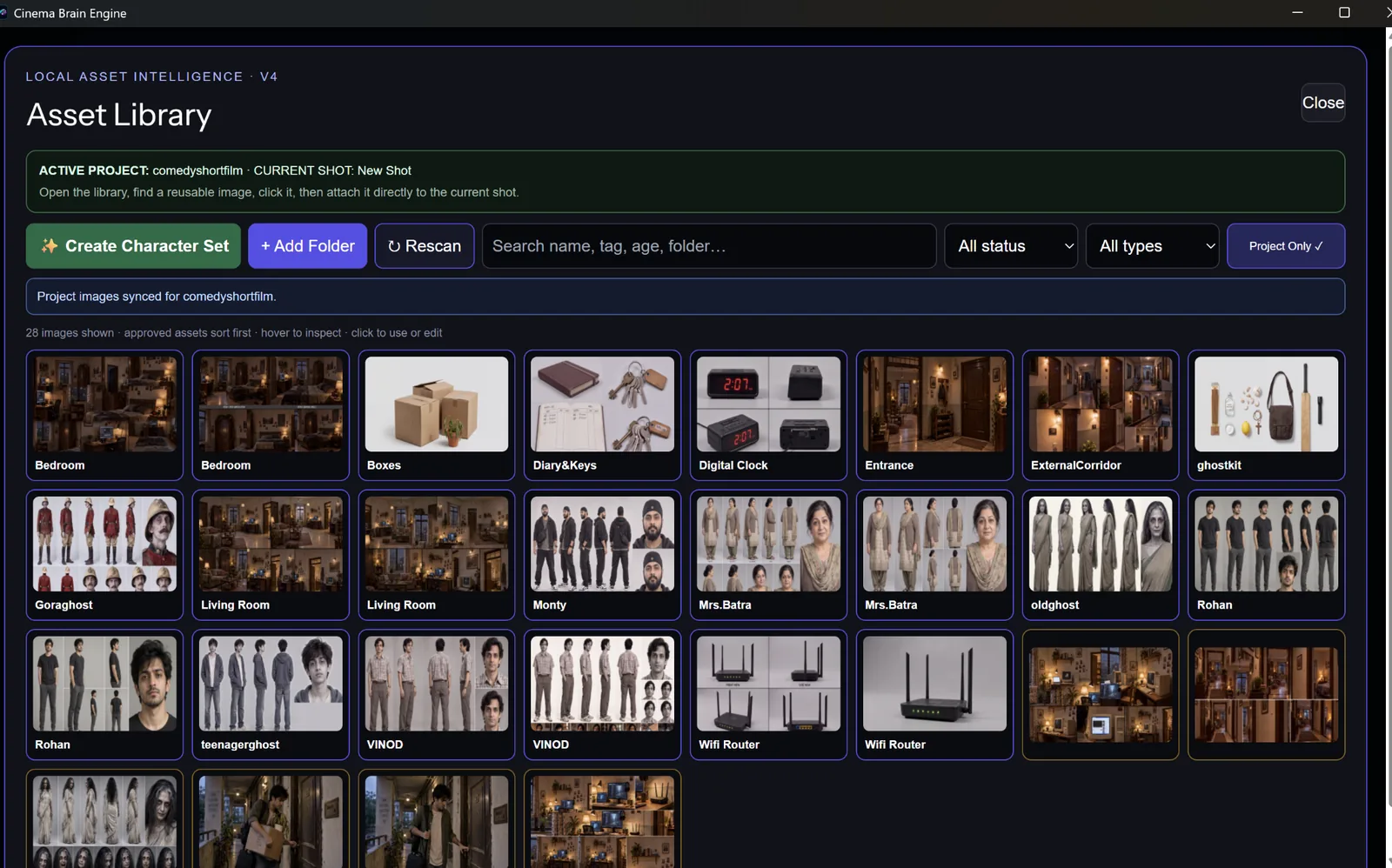Select the Diary&Keys asset thumbnail
Screen dimensions: 1392x868
603,404
